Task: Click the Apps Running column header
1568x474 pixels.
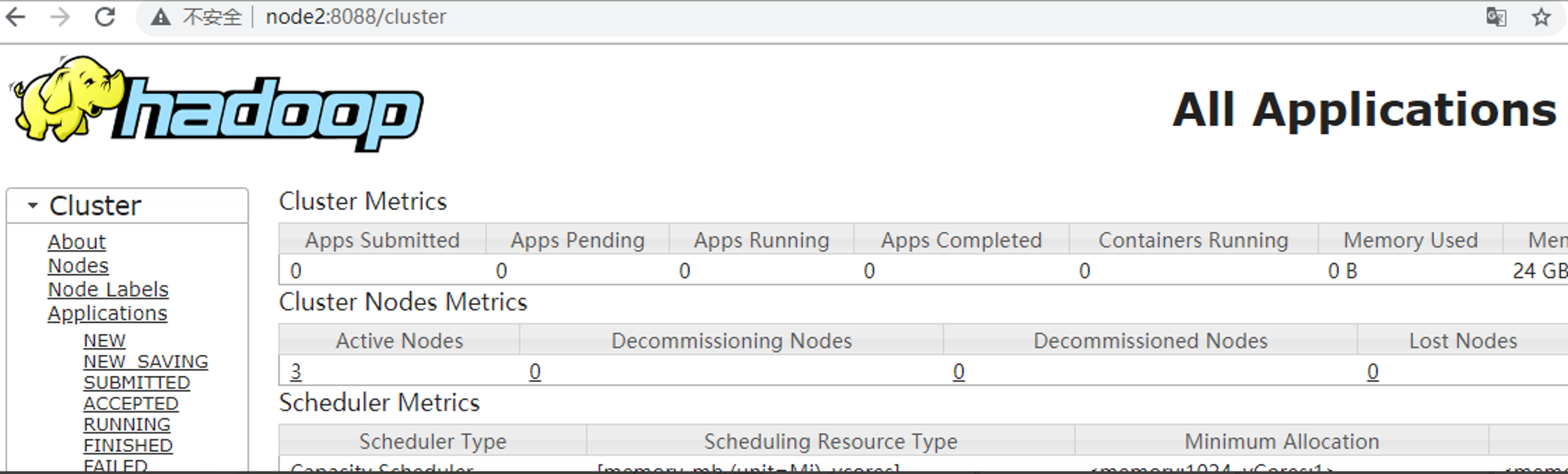Action: [x=761, y=240]
